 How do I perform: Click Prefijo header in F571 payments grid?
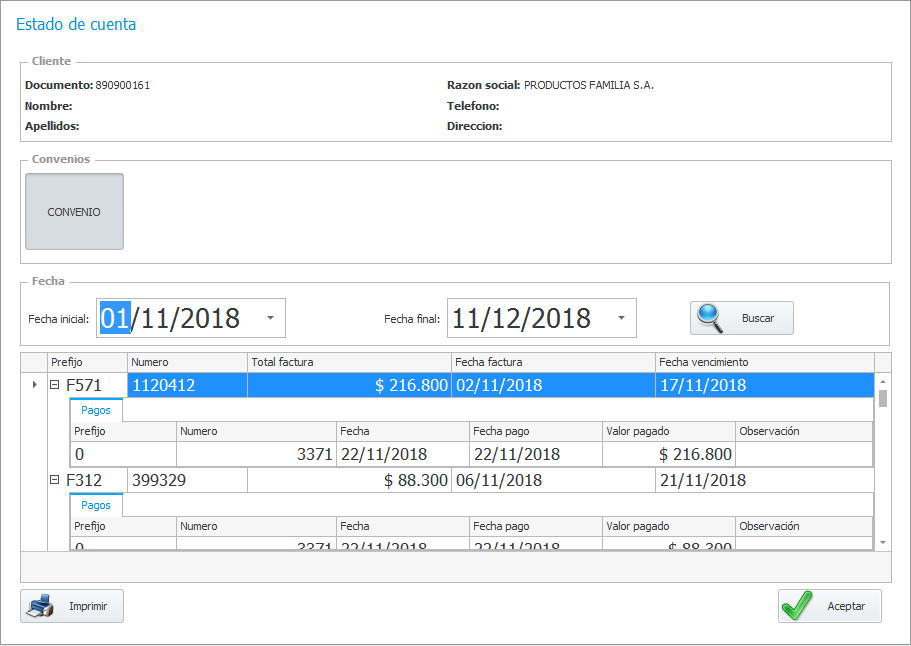pyautogui.click(x=123, y=431)
